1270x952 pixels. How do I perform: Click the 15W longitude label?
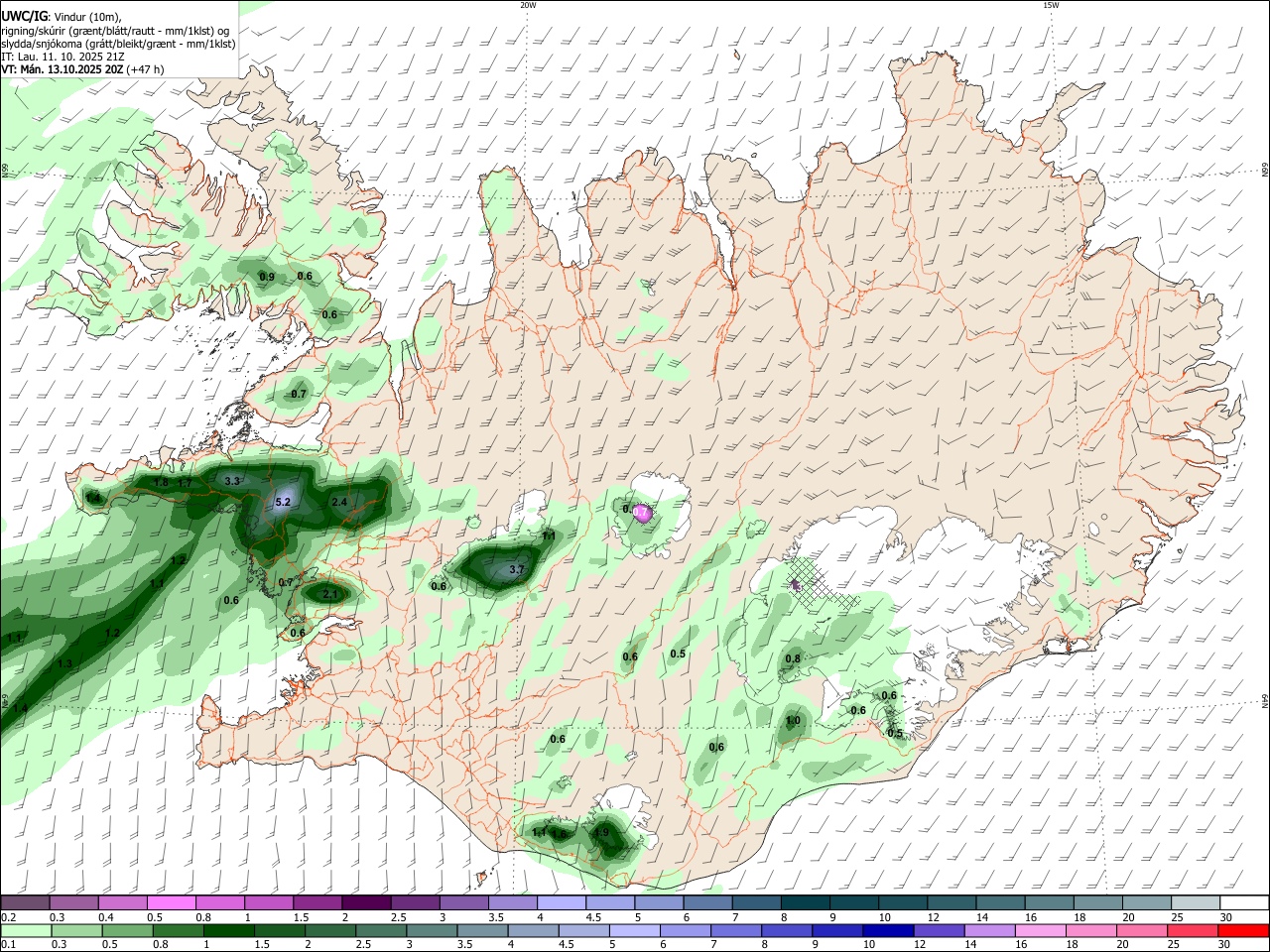click(1051, 5)
